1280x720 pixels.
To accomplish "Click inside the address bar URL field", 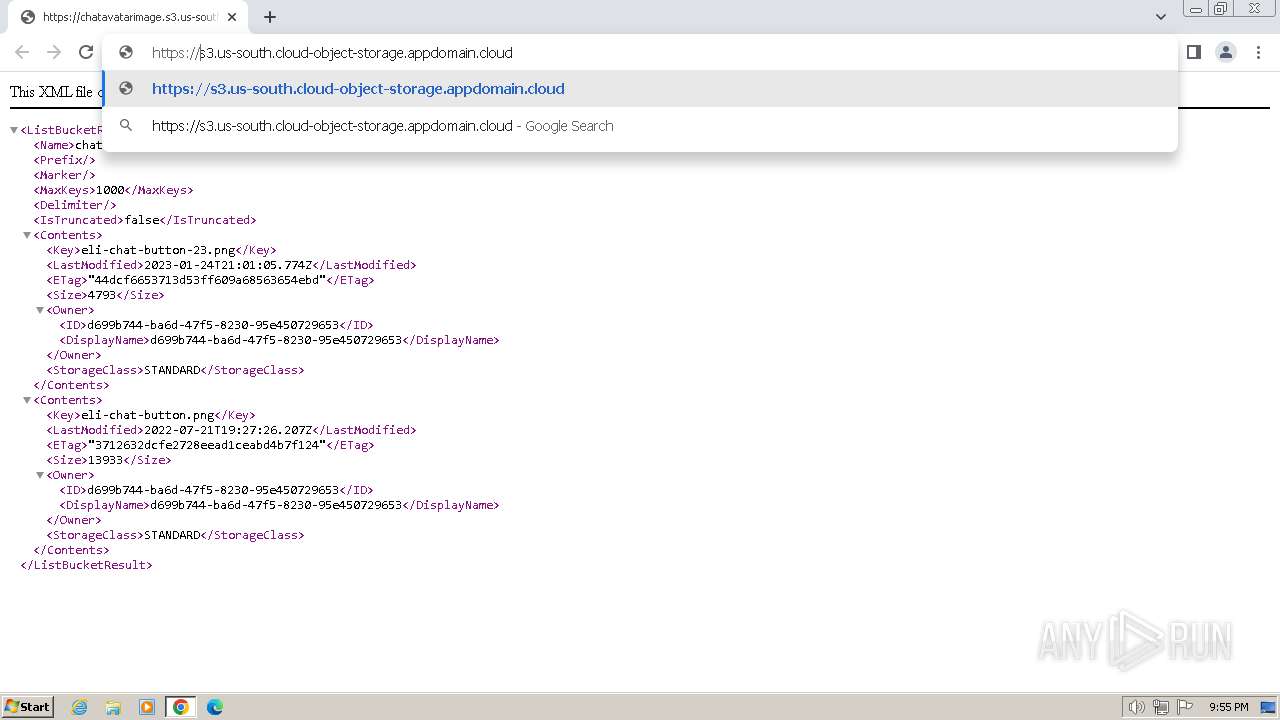I will [x=640, y=53].
